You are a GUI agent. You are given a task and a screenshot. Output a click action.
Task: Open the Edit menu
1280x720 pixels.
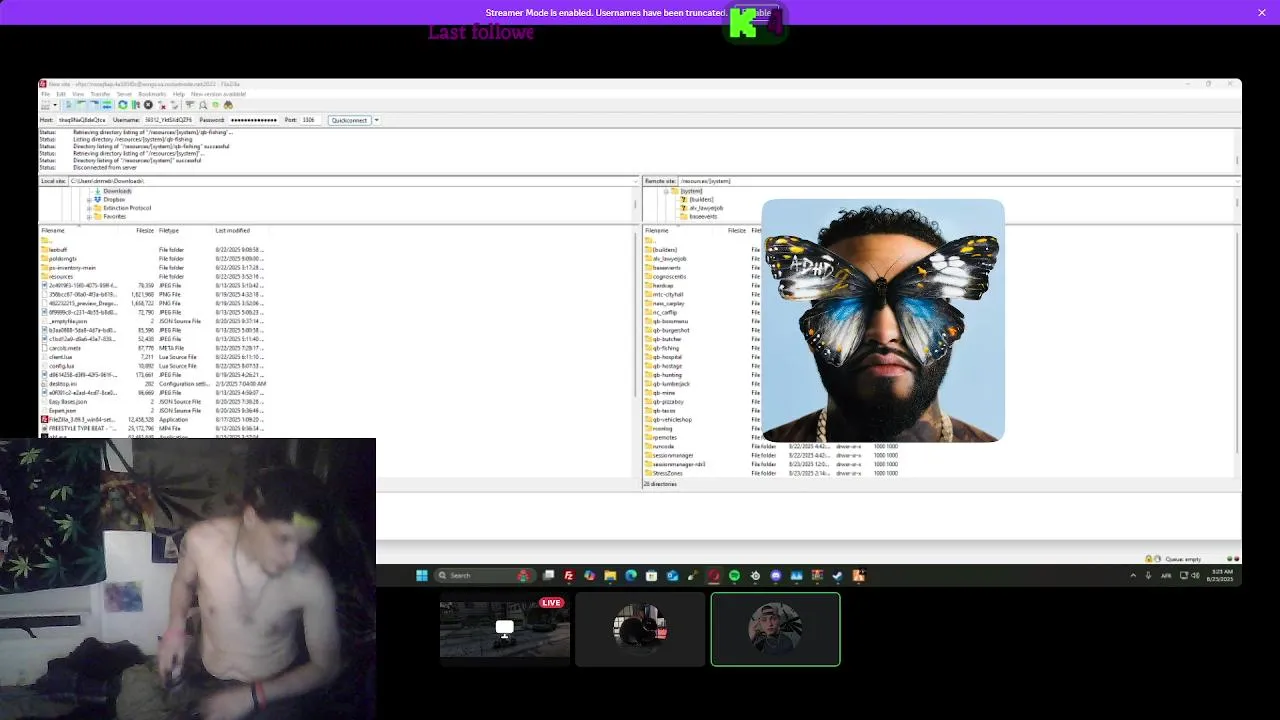pyautogui.click(x=61, y=94)
